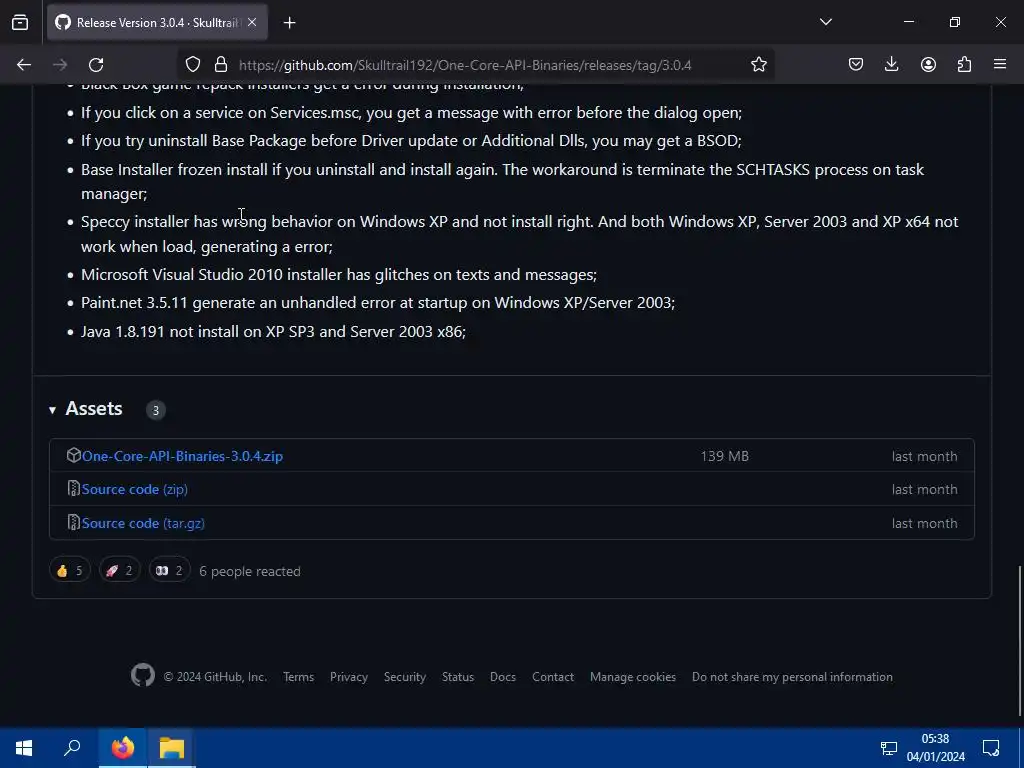Save page to Pocket icon

tap(856, 64)
